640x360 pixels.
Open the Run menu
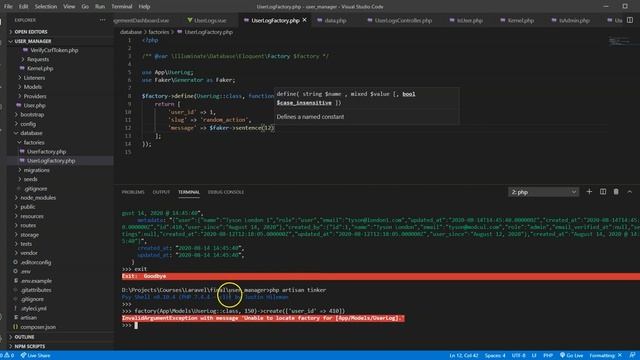(100, 7)
